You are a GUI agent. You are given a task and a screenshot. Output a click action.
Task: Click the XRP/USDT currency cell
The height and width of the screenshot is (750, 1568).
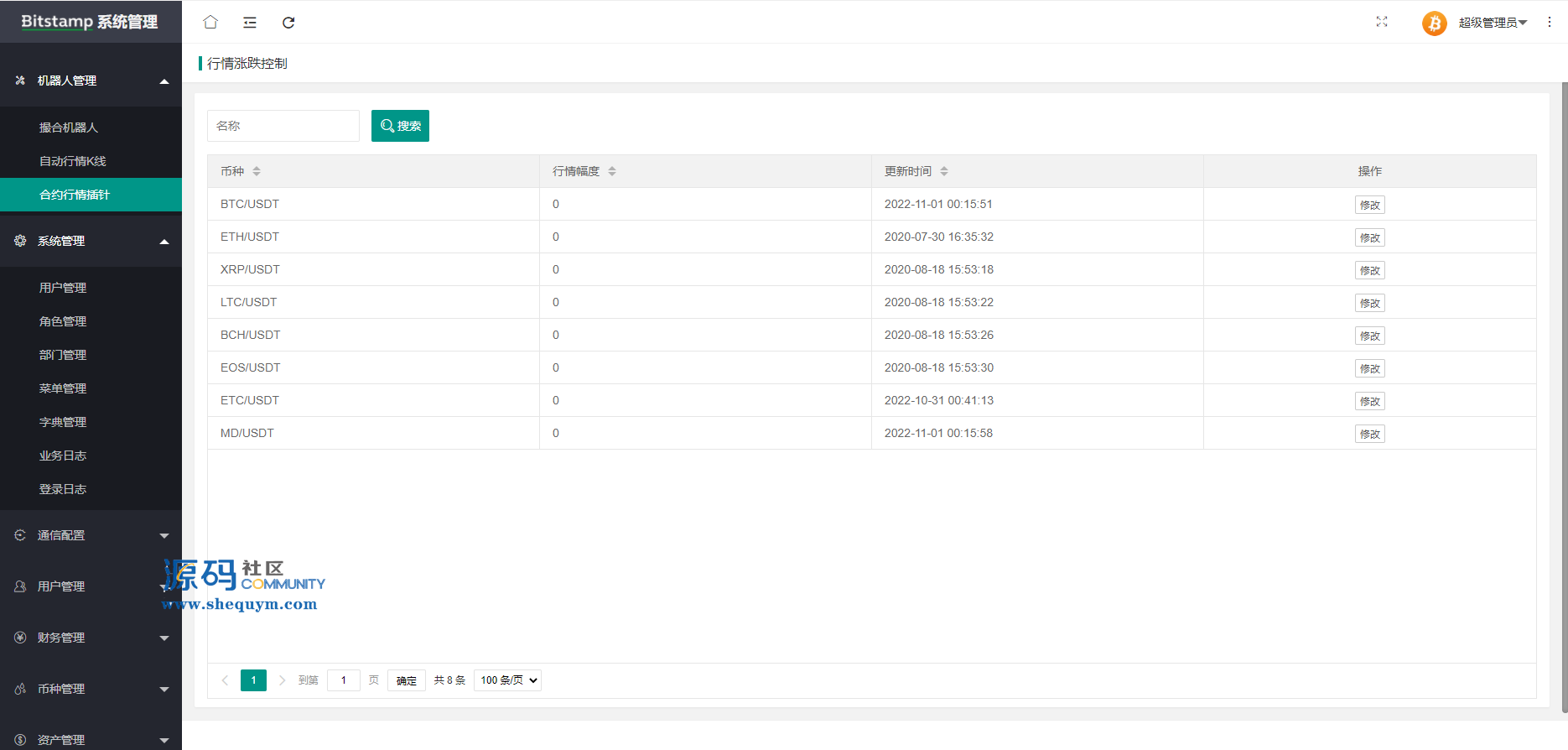pyautogui.click(x=373, y=269)
